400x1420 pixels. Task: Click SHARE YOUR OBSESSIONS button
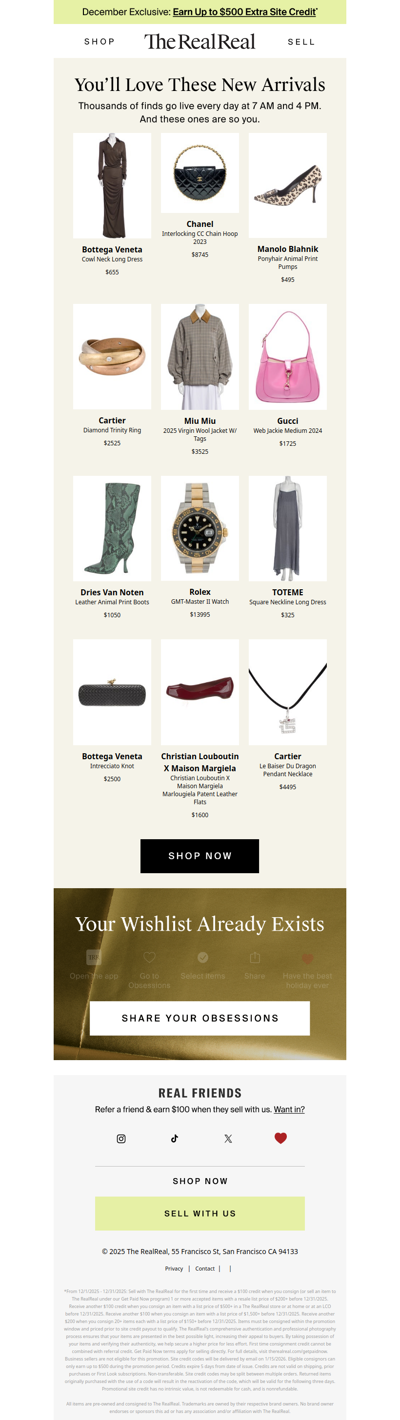point(200,1018)
